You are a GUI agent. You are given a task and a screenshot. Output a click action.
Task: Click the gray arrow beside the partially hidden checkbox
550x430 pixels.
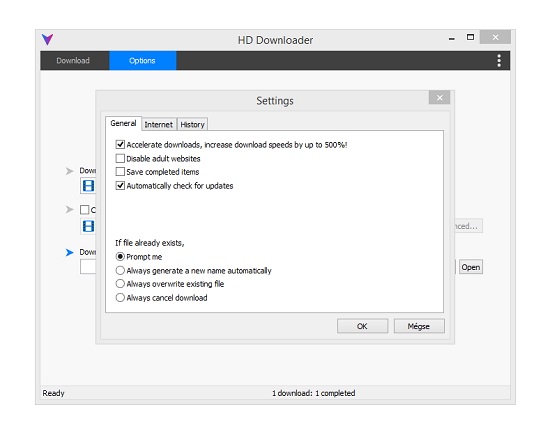pyautogui.click(x=69, y=209)
